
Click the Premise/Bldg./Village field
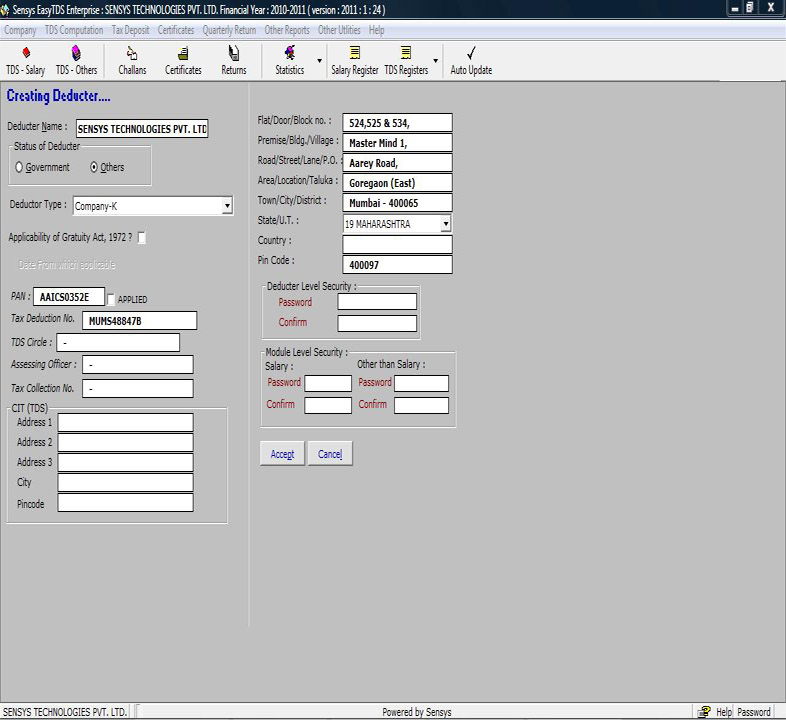[x=398, y=143]
